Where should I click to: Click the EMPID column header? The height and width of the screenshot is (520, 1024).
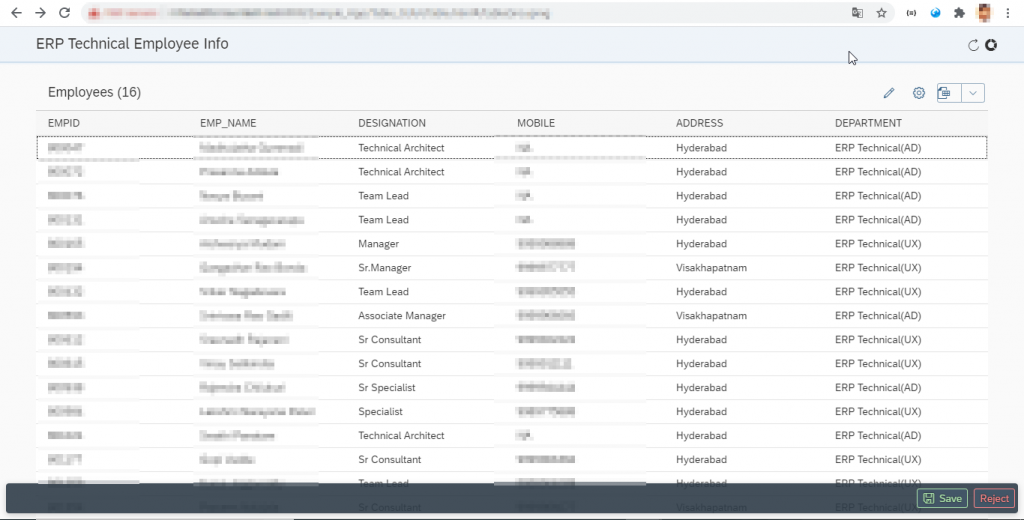[x=64, y=123]
